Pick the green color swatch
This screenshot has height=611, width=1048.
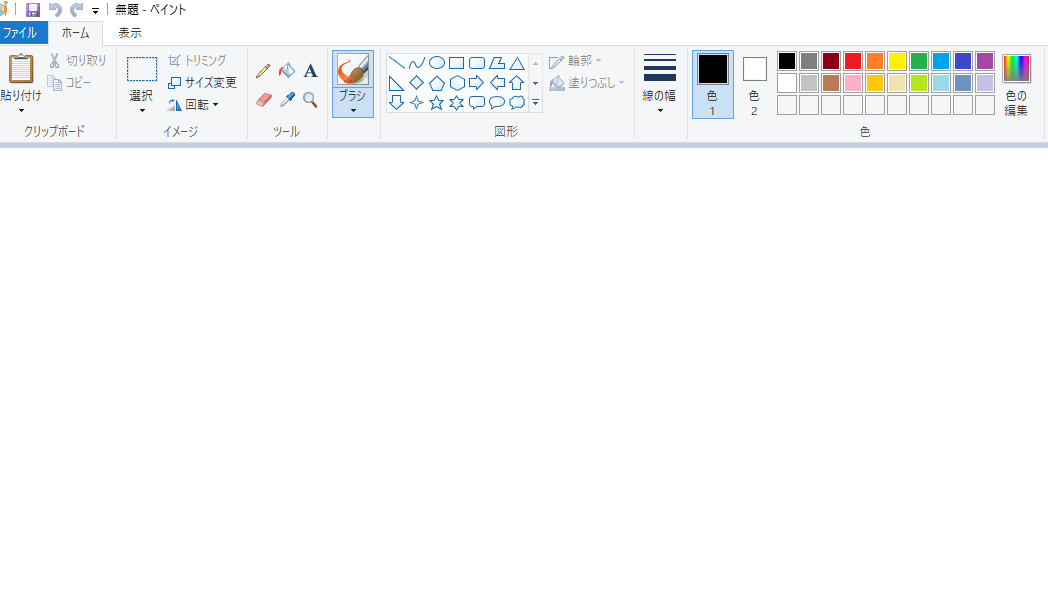click(x=919, y=61)
